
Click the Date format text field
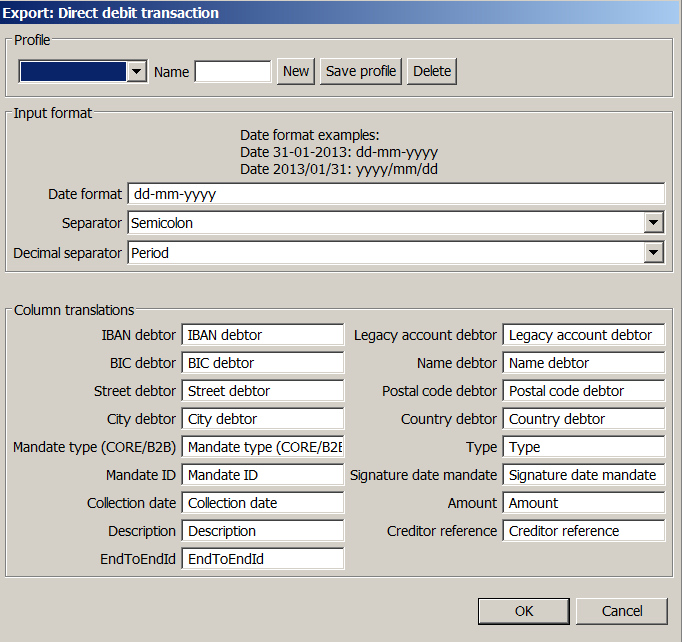point(396,194)
